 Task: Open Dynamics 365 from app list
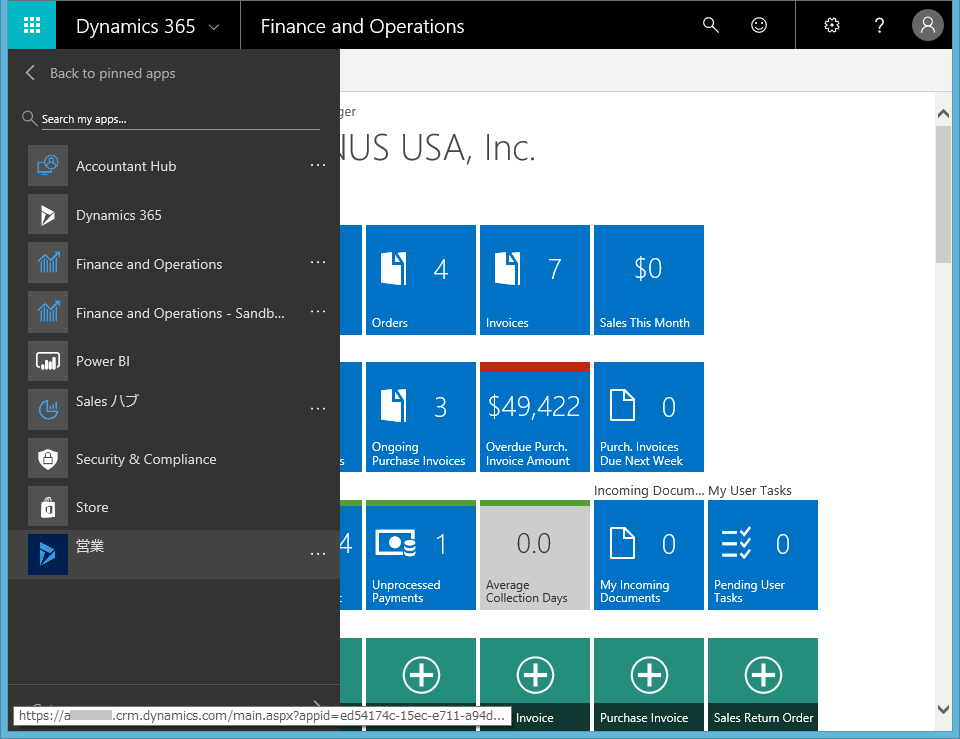click(x=119, y=215)
